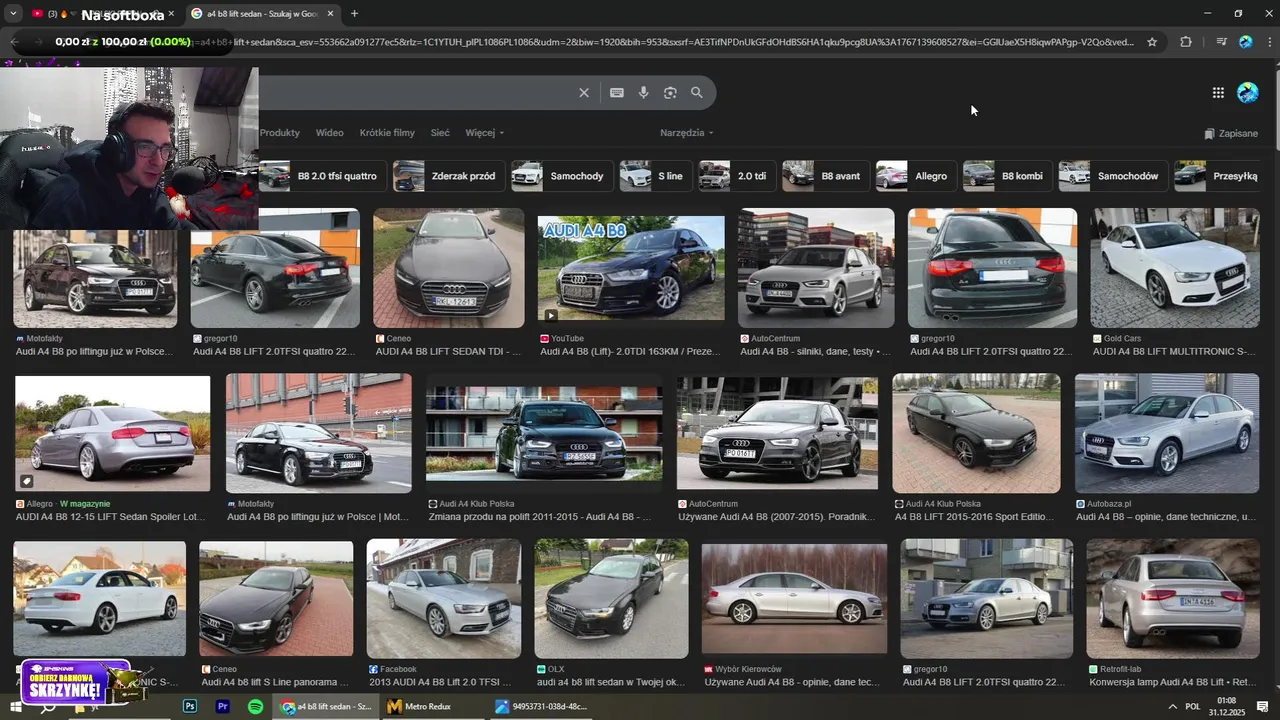Switch to the Produkty search tab

pos(280,133)
